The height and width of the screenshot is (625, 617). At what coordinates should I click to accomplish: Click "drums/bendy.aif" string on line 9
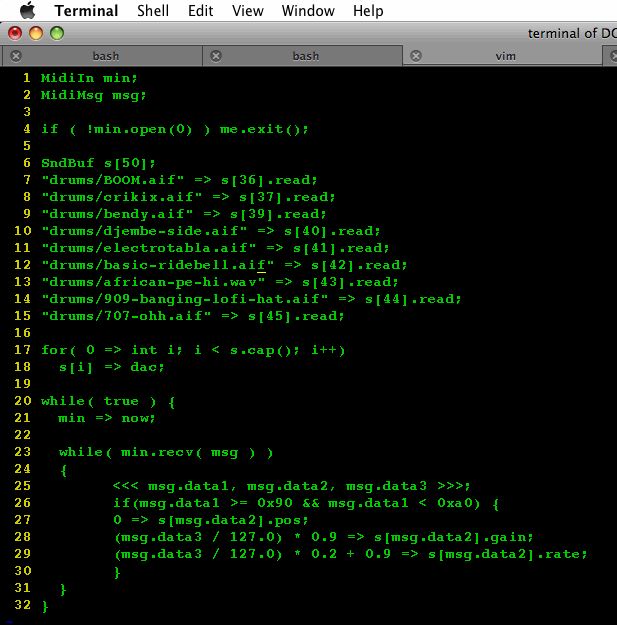pyautogui.click(x=117, y=214)
